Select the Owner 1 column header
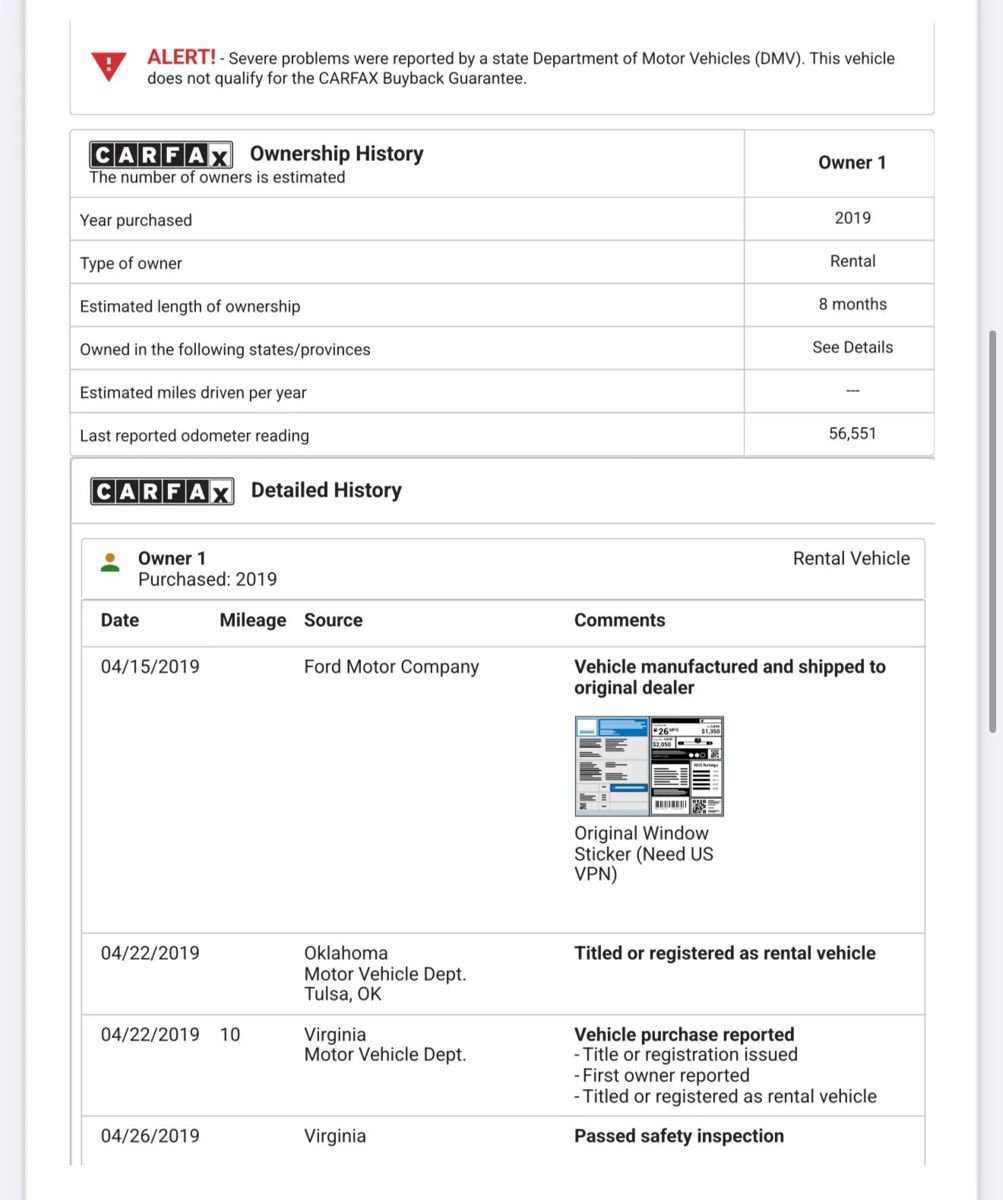The width and height of the screenshot is (1003, 1200). click(x=852, y=162)
